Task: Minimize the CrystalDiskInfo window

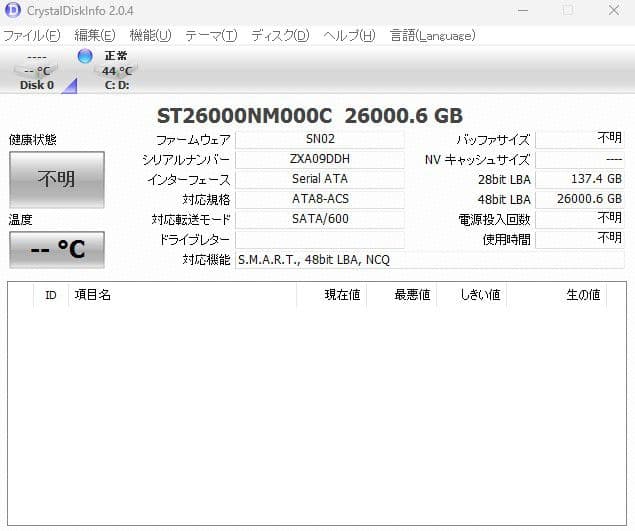Action: 523,10
